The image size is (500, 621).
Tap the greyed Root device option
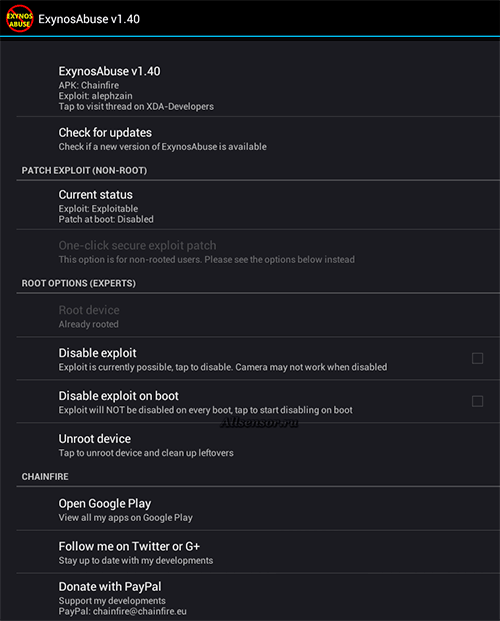258,316
